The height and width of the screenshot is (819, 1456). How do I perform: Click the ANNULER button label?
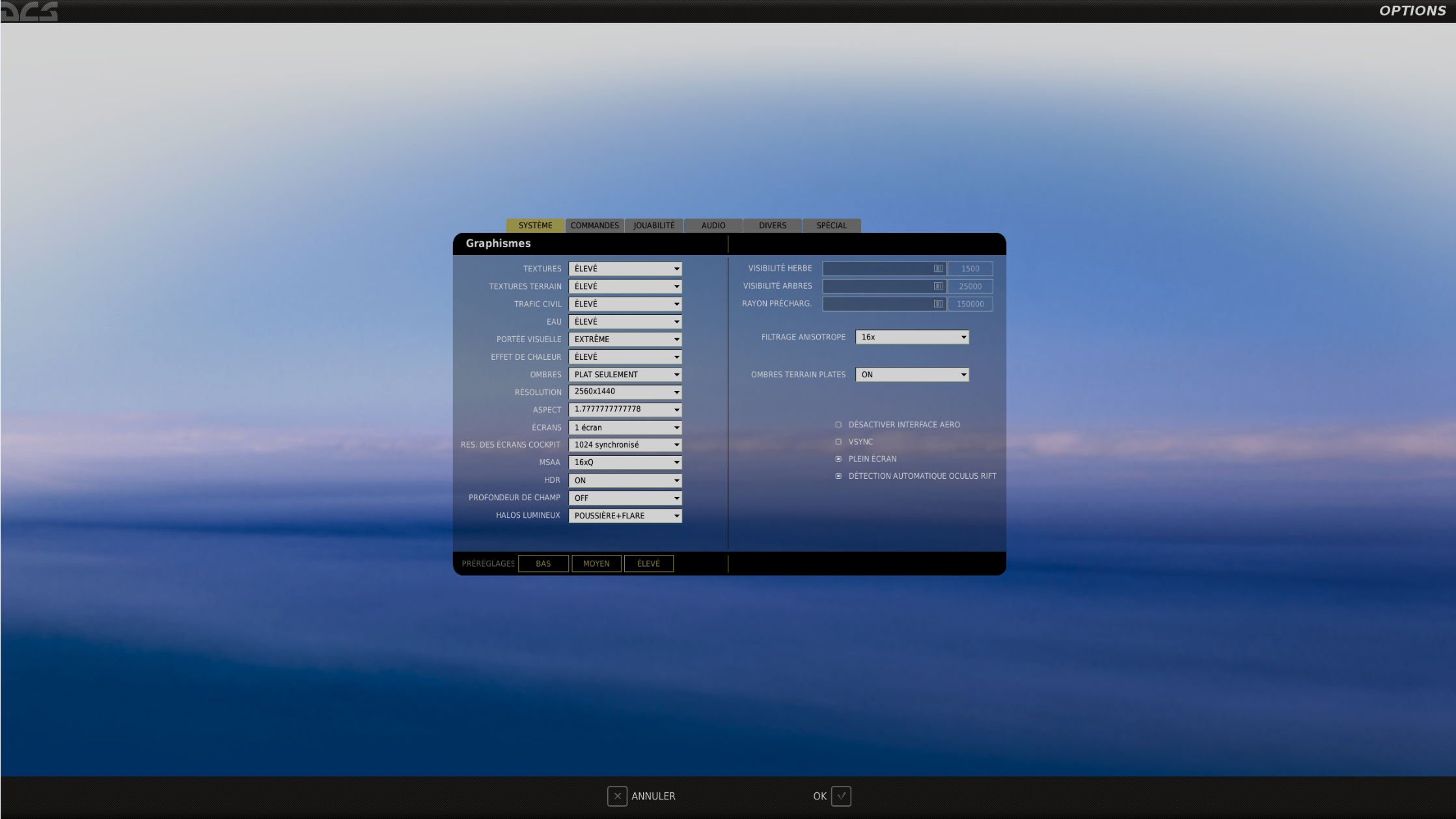click(653, 796)
